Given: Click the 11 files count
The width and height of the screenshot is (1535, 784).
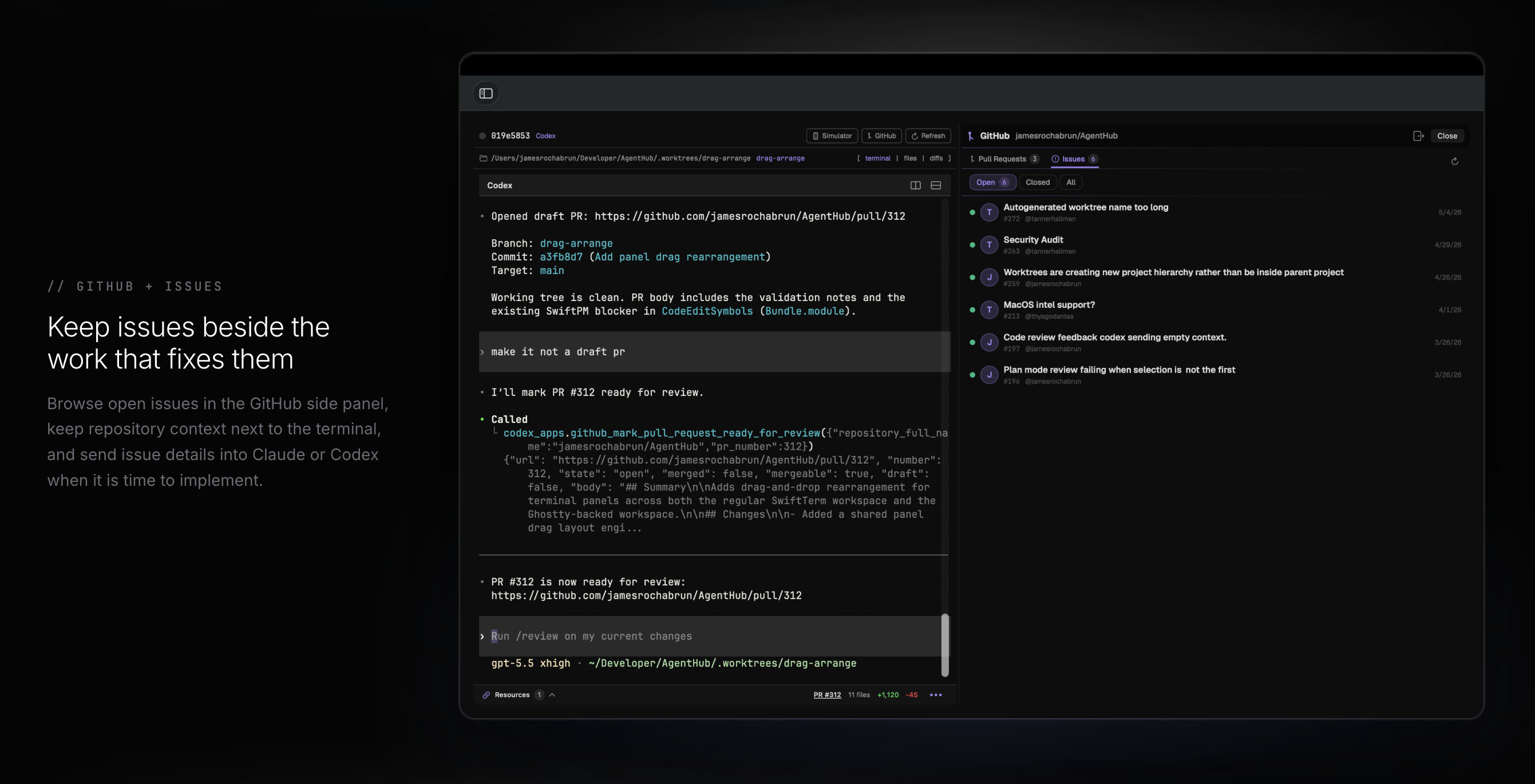Looking at the screenshot, I should click(x=859, y=695).
